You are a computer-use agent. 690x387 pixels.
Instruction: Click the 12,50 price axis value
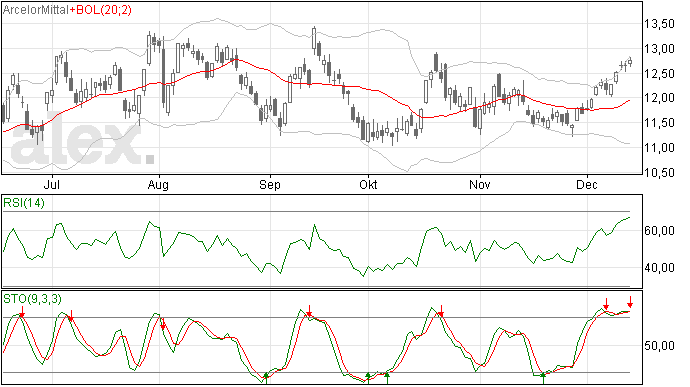[x=659, y=74]
